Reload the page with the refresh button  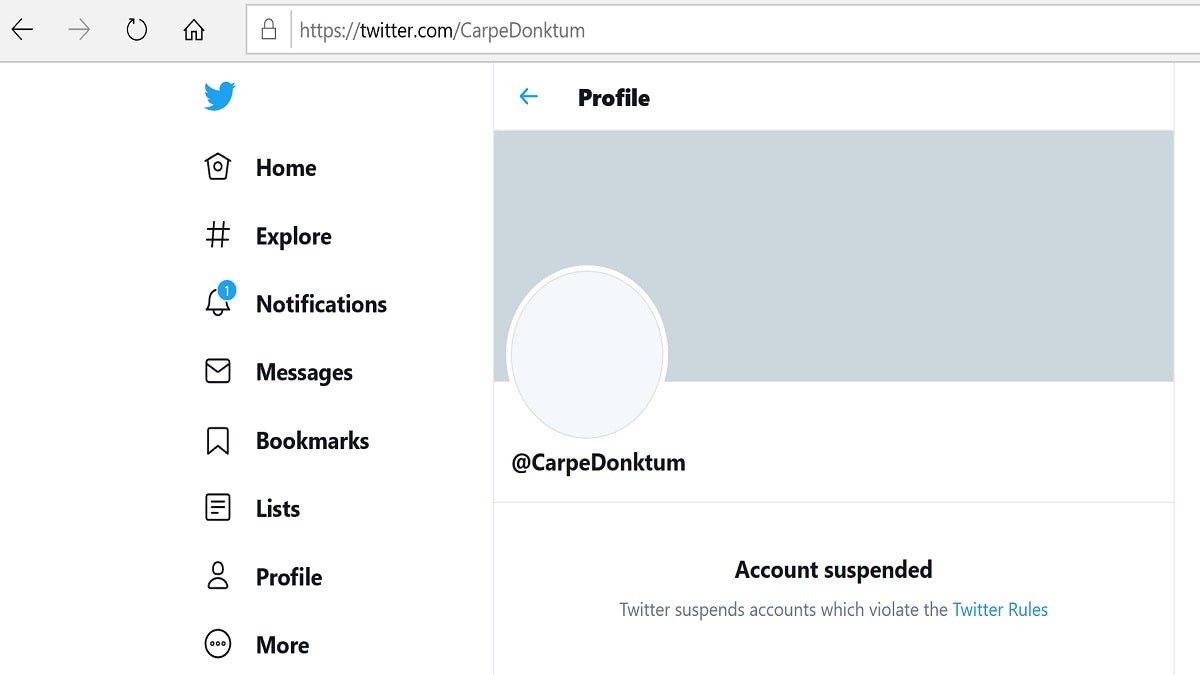(136, 30)
